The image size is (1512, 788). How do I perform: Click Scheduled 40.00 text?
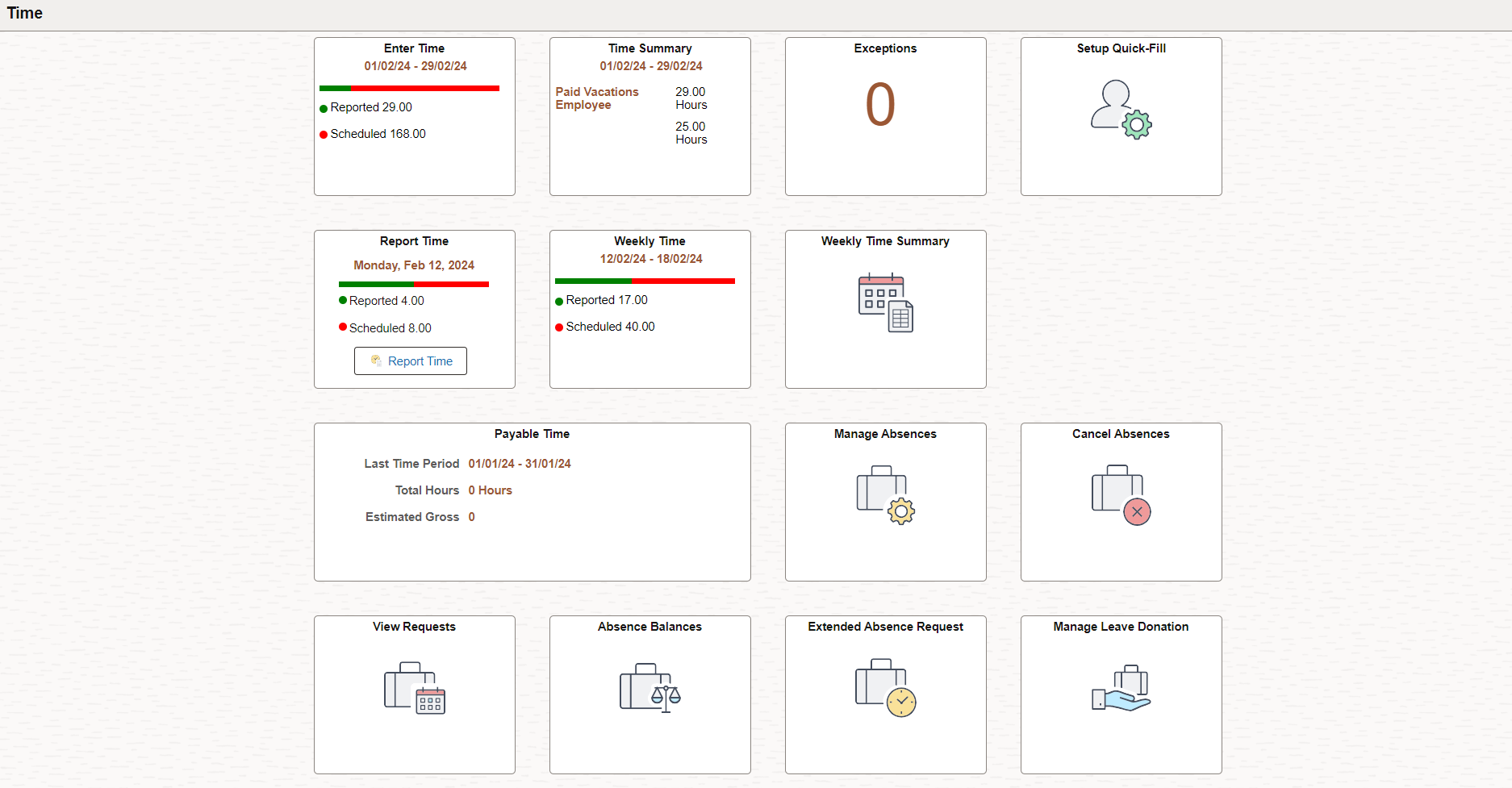(611, 327)
